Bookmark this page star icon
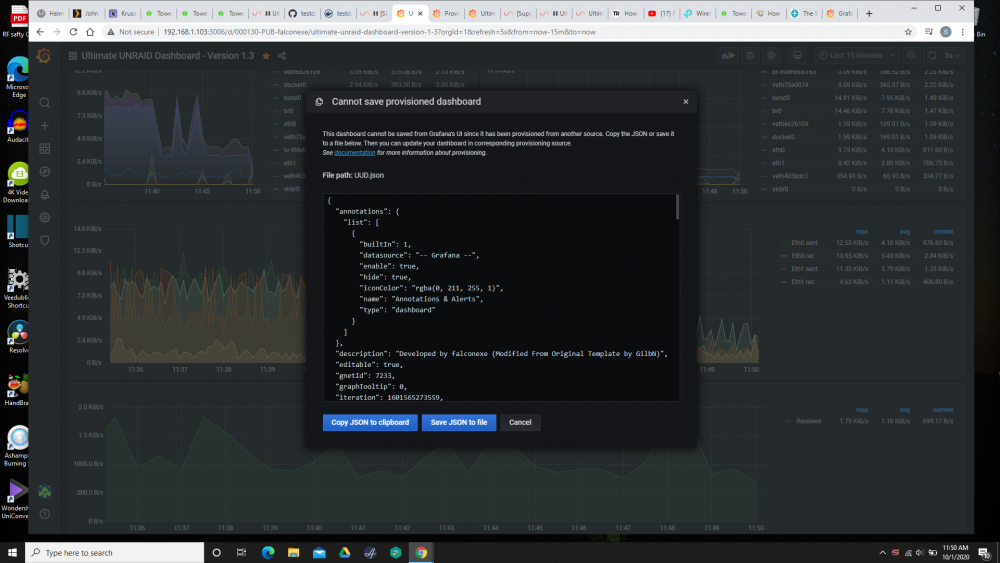The image size is (1000, 563). (x=908, y=32)
